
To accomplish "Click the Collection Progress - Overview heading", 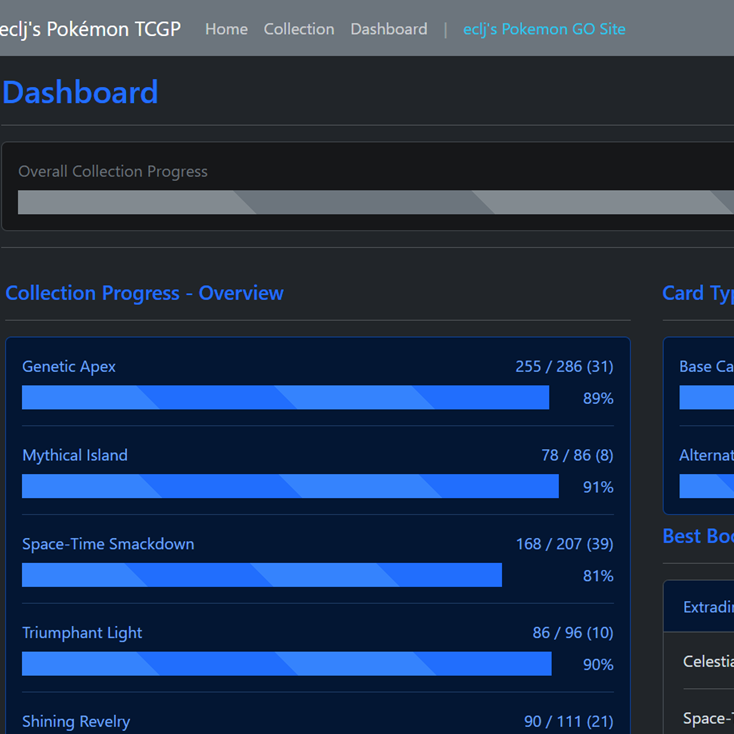I will click(144, 293).
